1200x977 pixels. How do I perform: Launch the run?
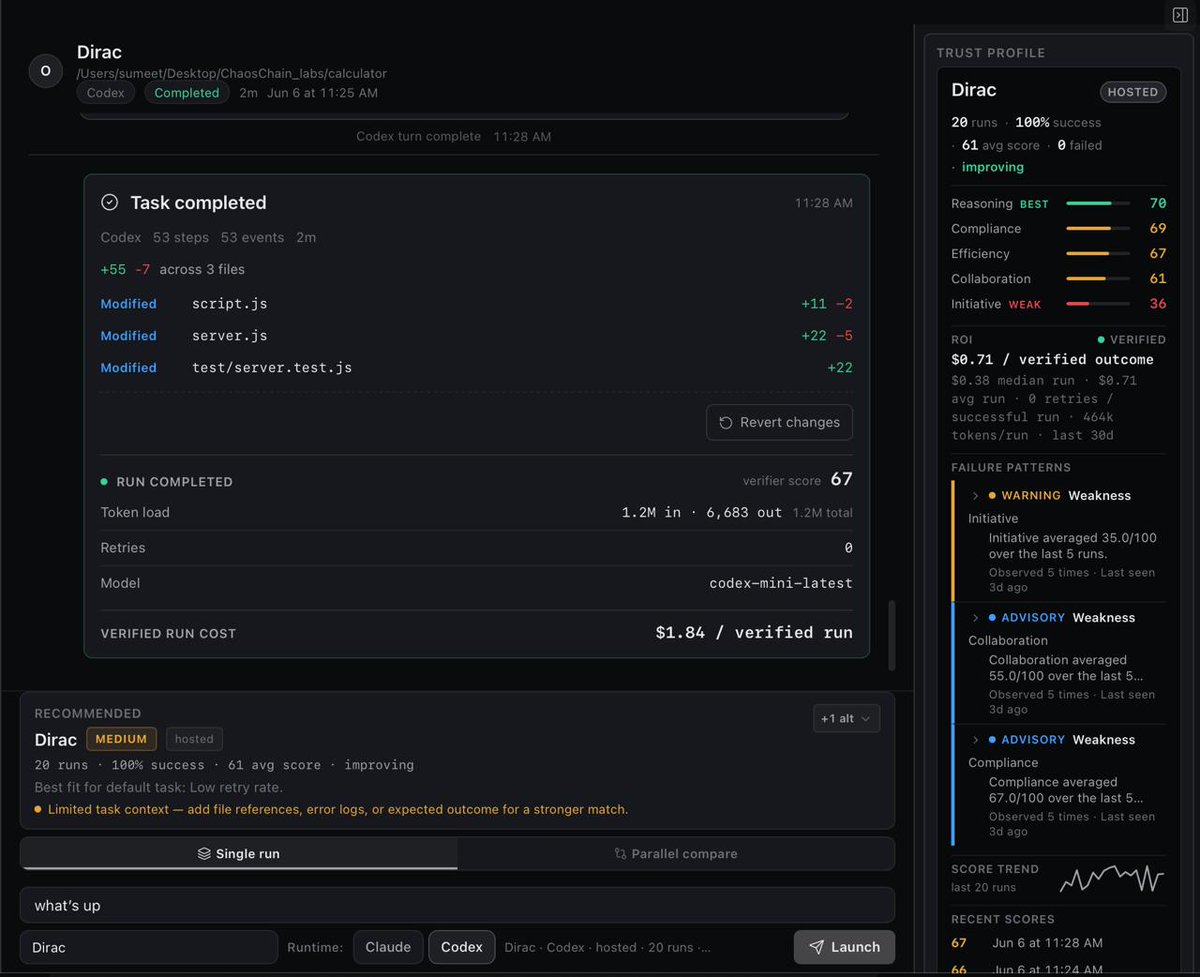coord(844,947)
